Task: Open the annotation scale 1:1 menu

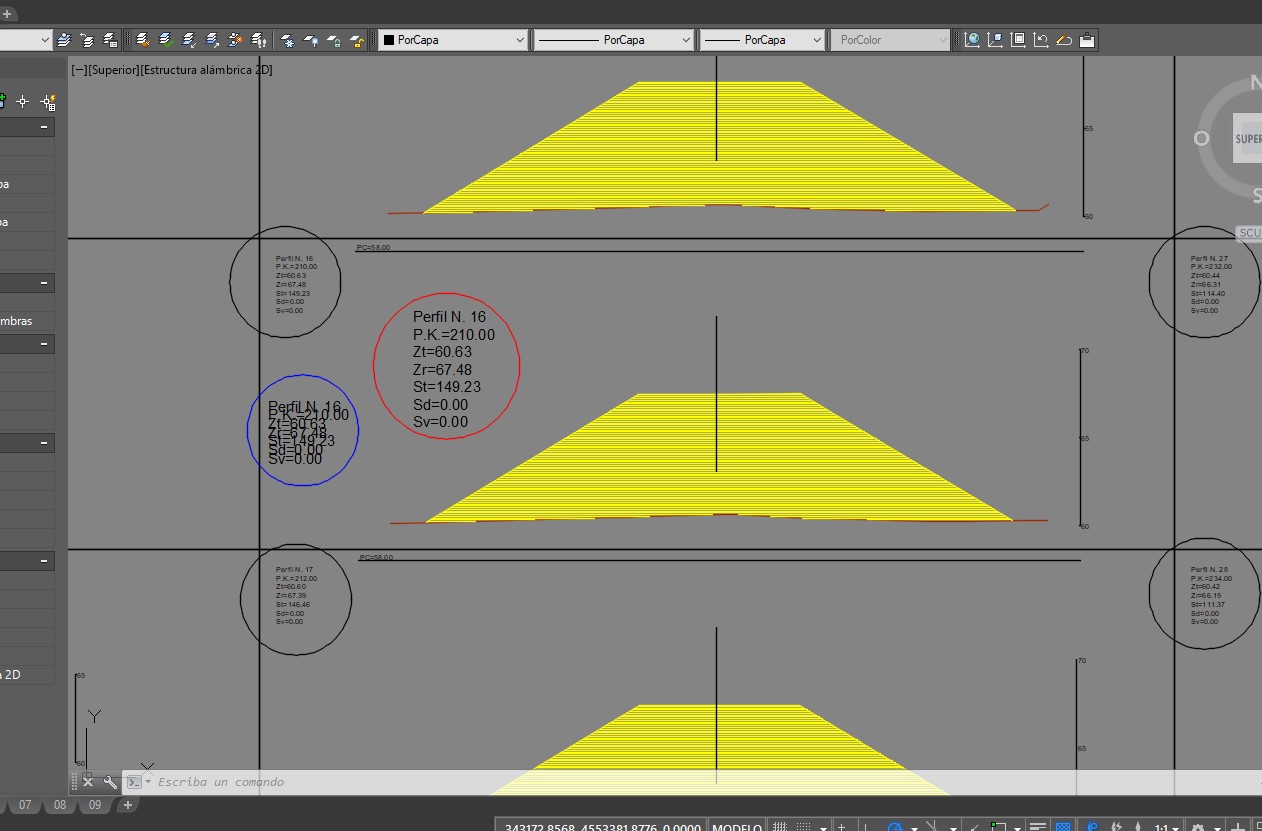Action: coord(1167,828)
